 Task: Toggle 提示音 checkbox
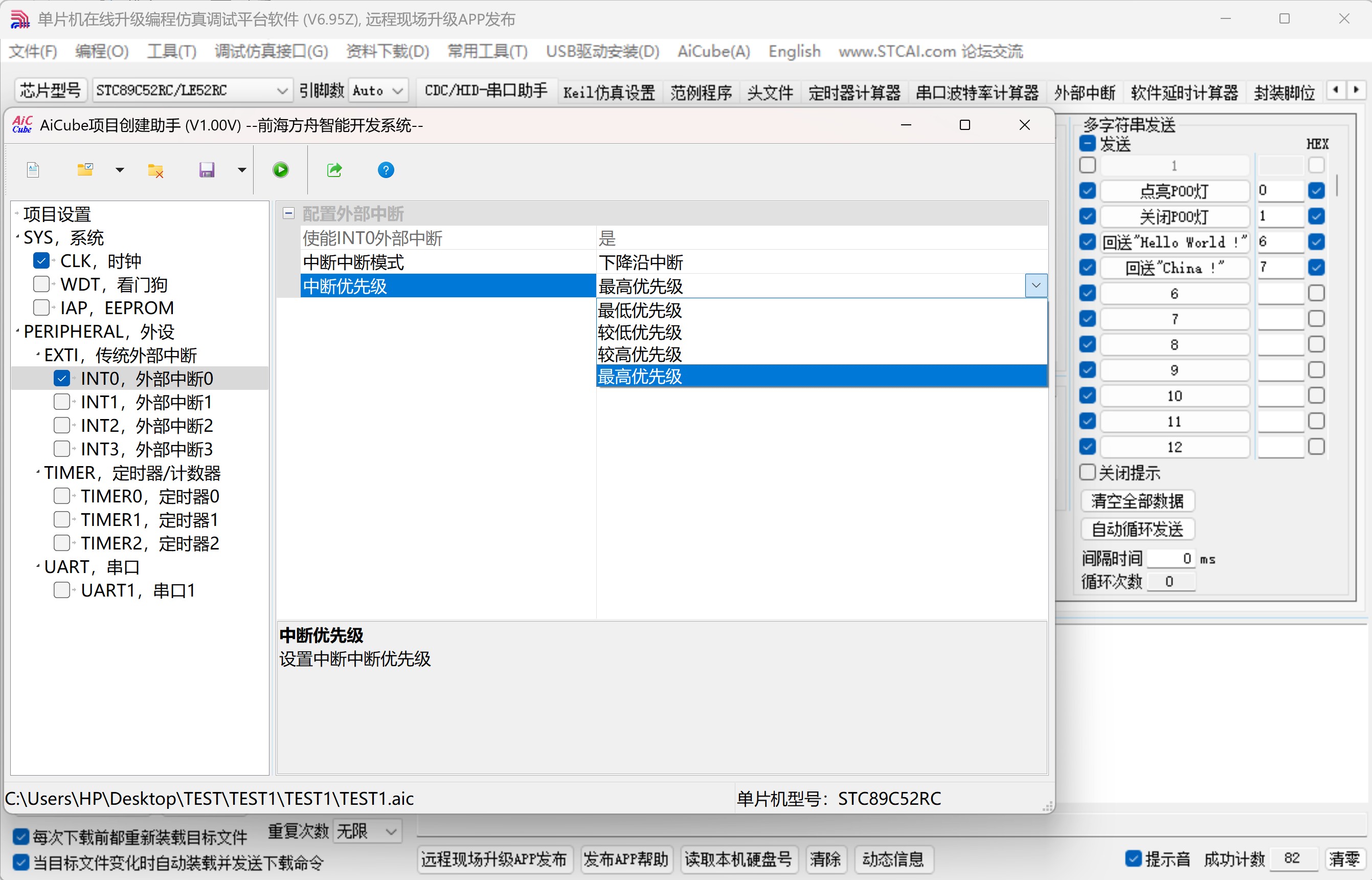click(x=1133, y=859)
